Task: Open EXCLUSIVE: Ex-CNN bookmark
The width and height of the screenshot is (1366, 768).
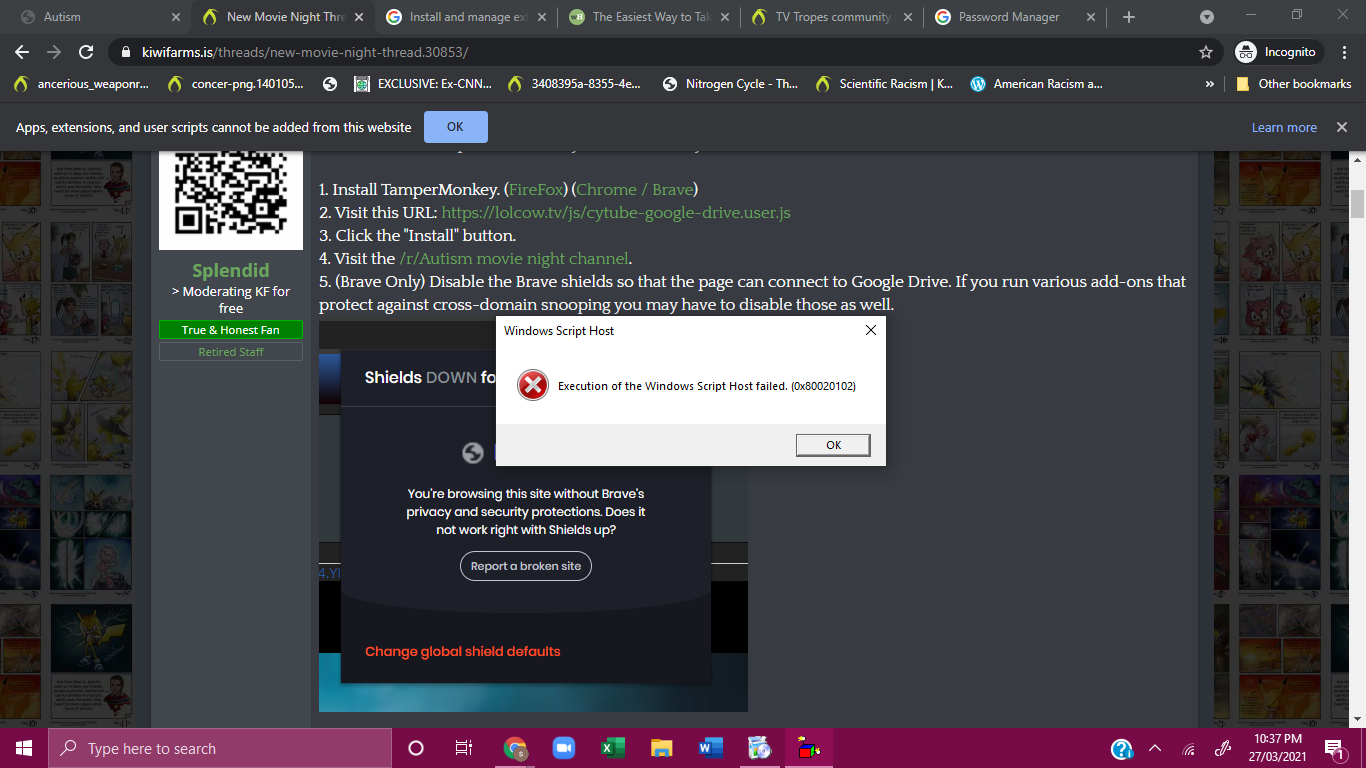Action: click(423, 84)
